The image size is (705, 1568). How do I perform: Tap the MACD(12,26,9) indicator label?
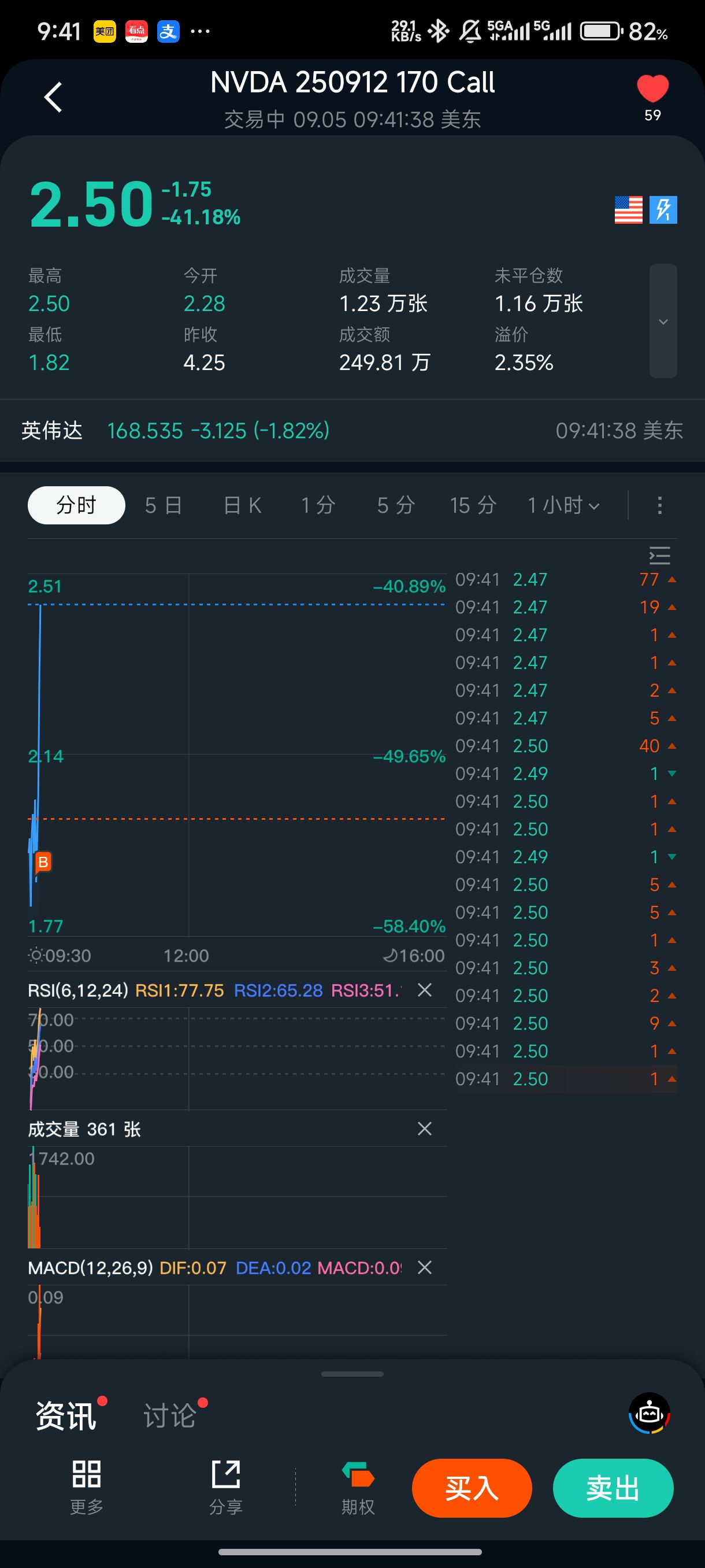(90, 1268)
